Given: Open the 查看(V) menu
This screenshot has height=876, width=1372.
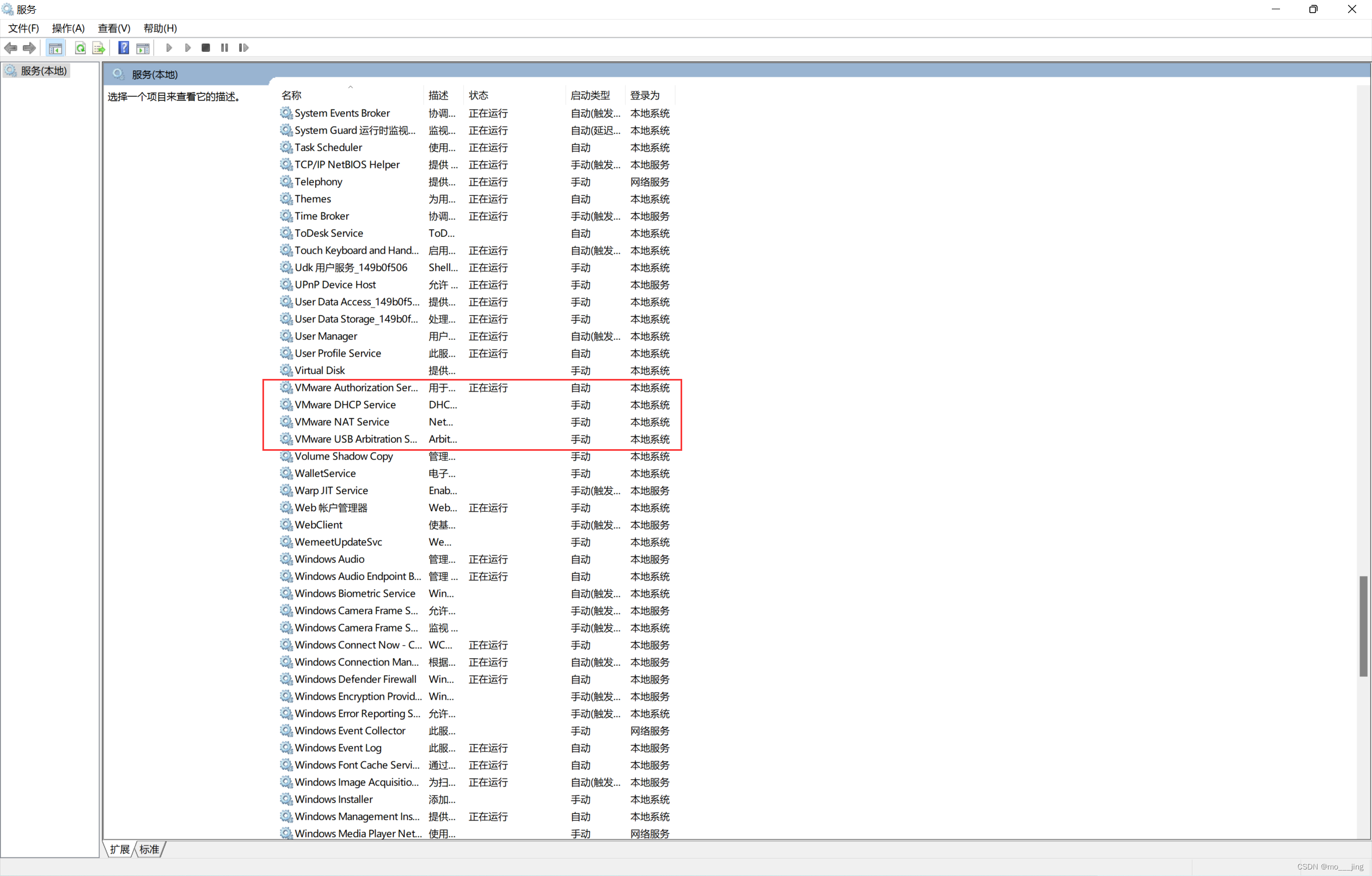Looking at the screenshot, I should (x=113, y=28).
